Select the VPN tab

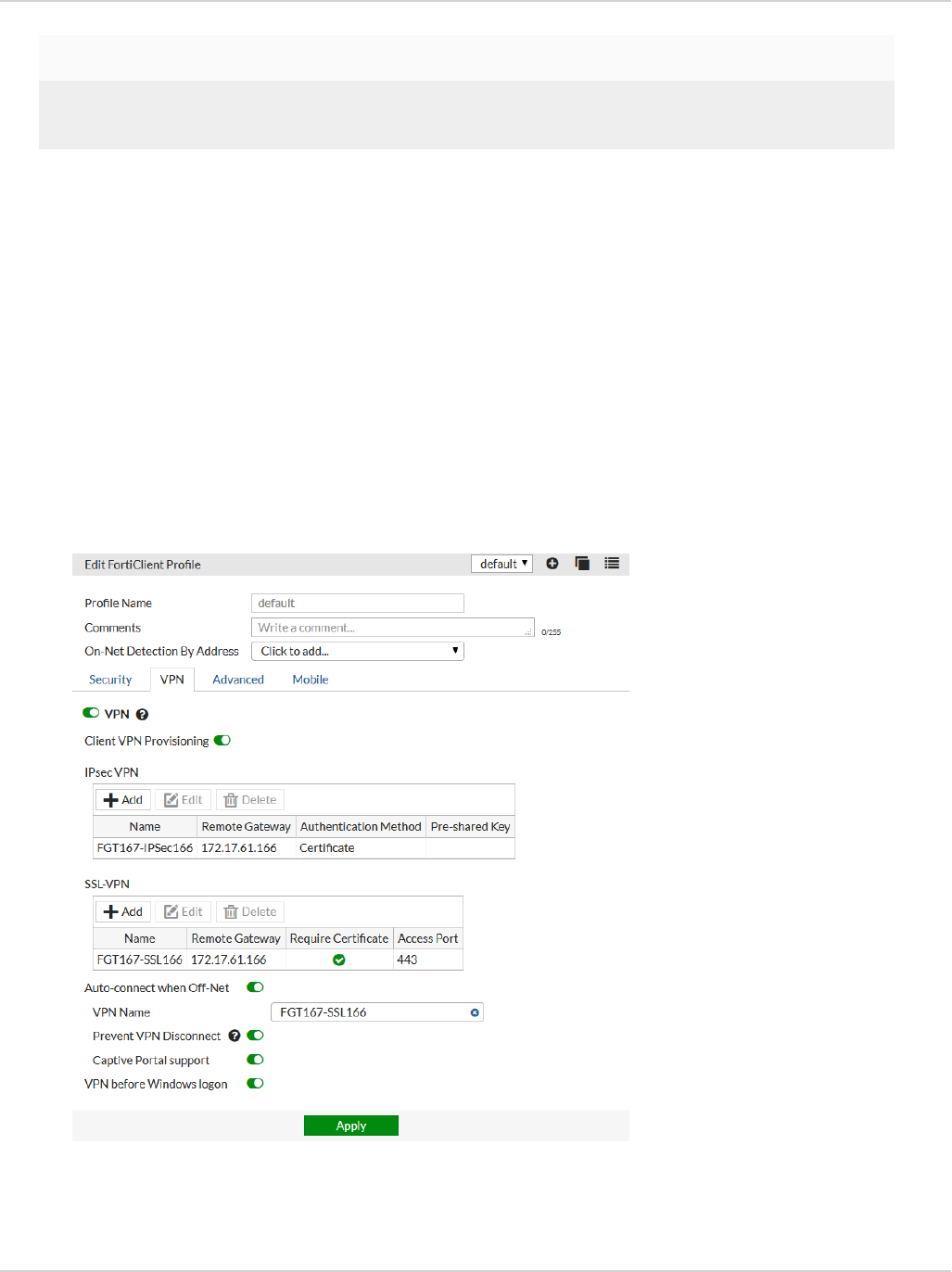pos(172,680)
